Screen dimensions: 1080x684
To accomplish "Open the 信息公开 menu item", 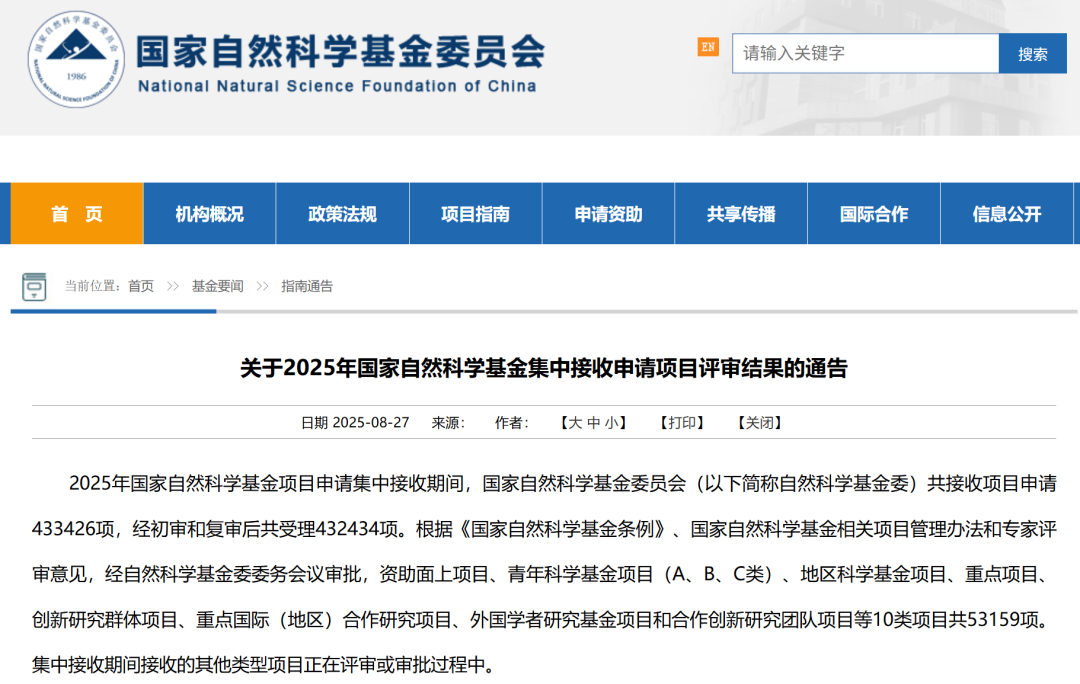I will 1006,213.
